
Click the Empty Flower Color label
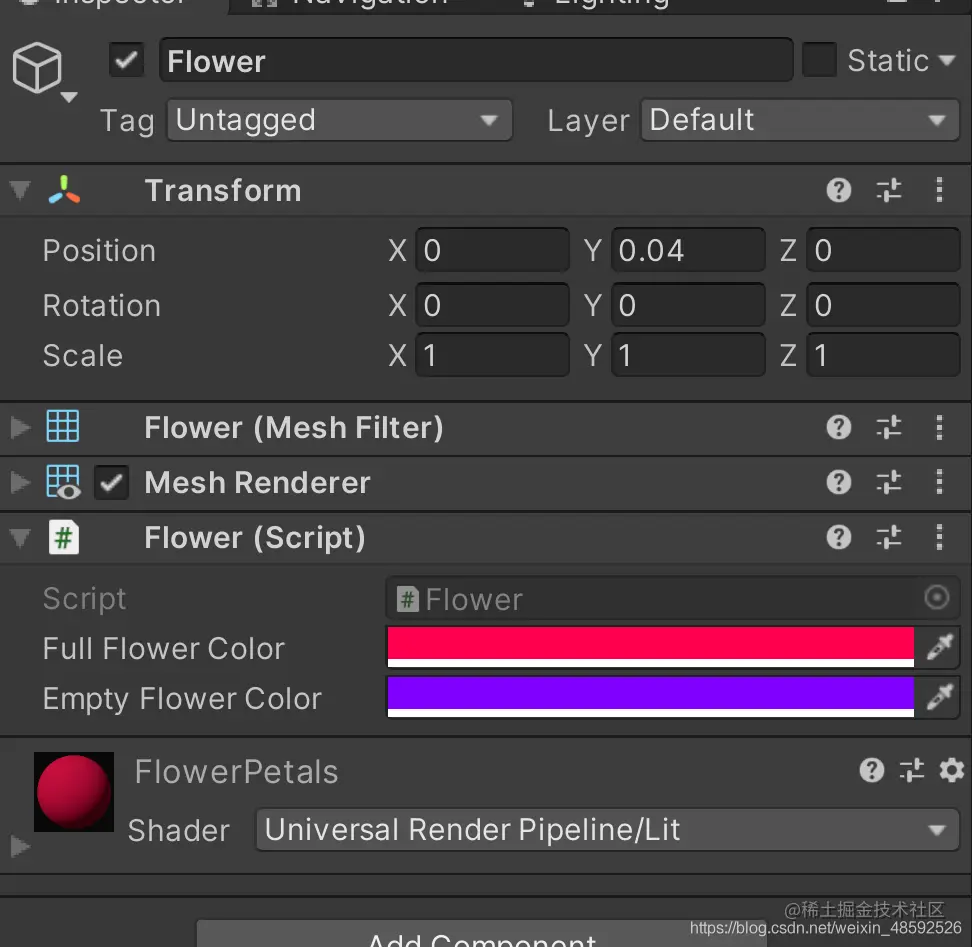point(182,699)
